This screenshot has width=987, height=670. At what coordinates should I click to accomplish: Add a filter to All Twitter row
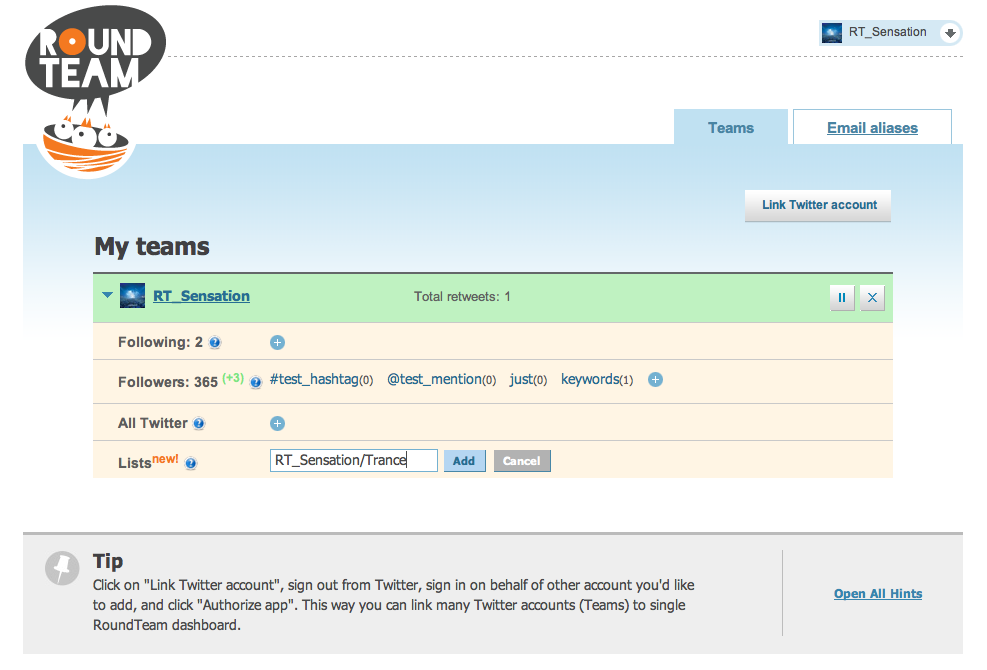click(278, 424)
